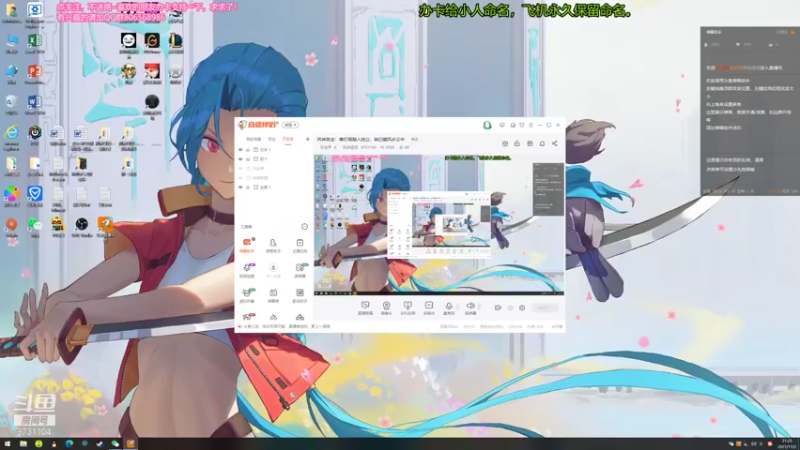Switch to the second scene tab

272,139
